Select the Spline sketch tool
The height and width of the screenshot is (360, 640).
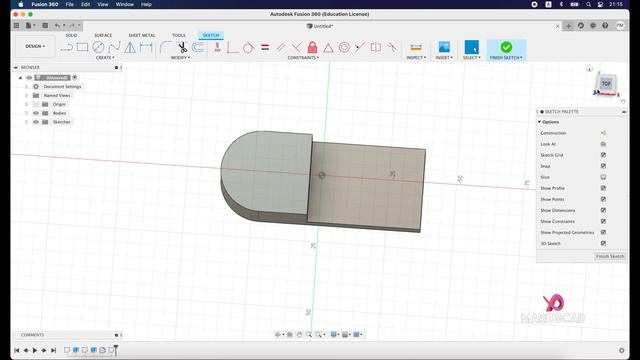coord(114,47)
